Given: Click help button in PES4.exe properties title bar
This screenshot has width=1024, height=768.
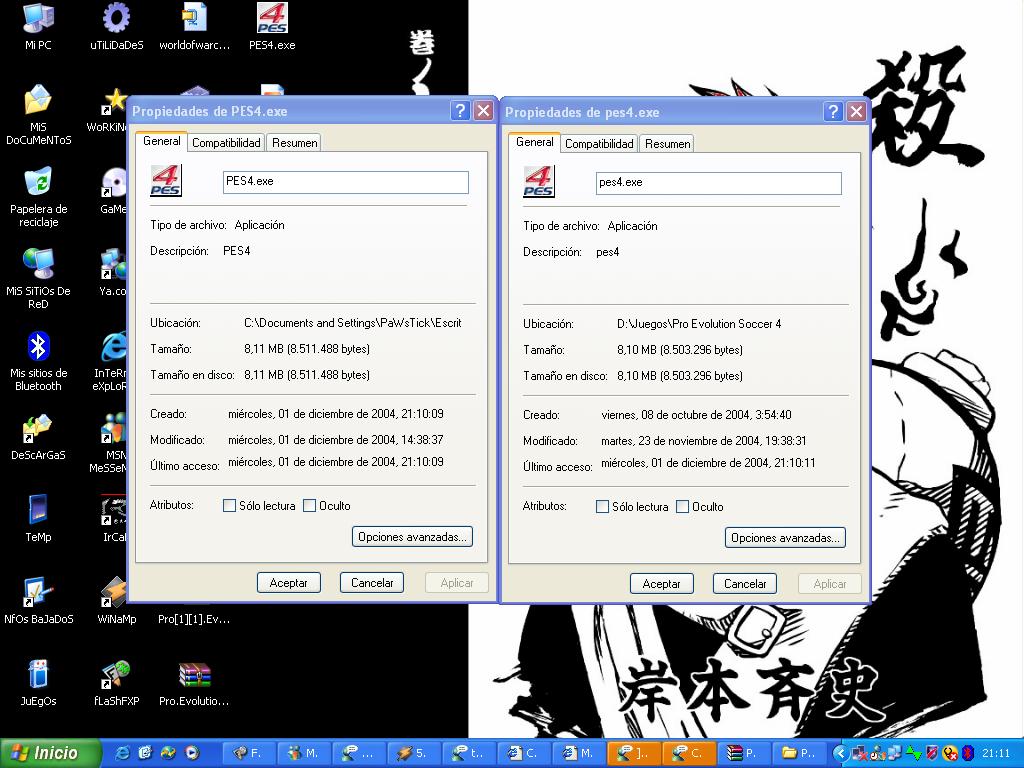Looking at the screenshot, I should (460, 110).
